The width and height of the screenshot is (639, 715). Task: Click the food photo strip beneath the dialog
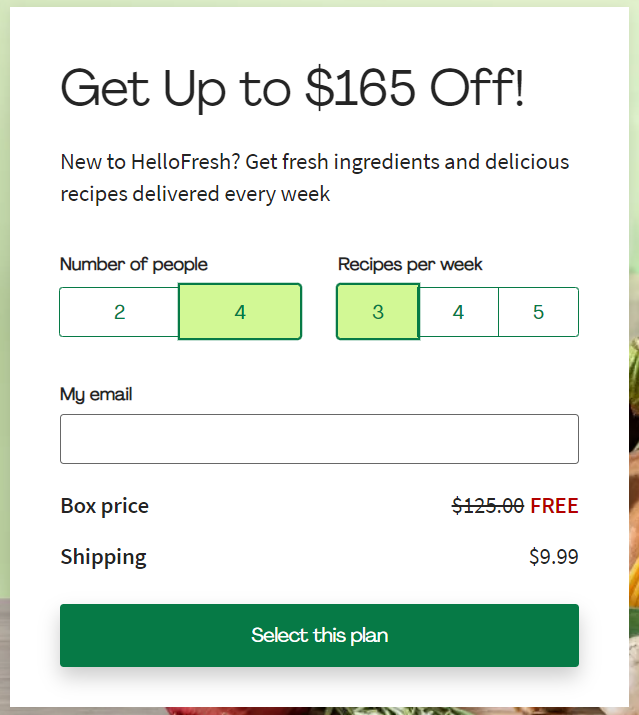(319, 711)
